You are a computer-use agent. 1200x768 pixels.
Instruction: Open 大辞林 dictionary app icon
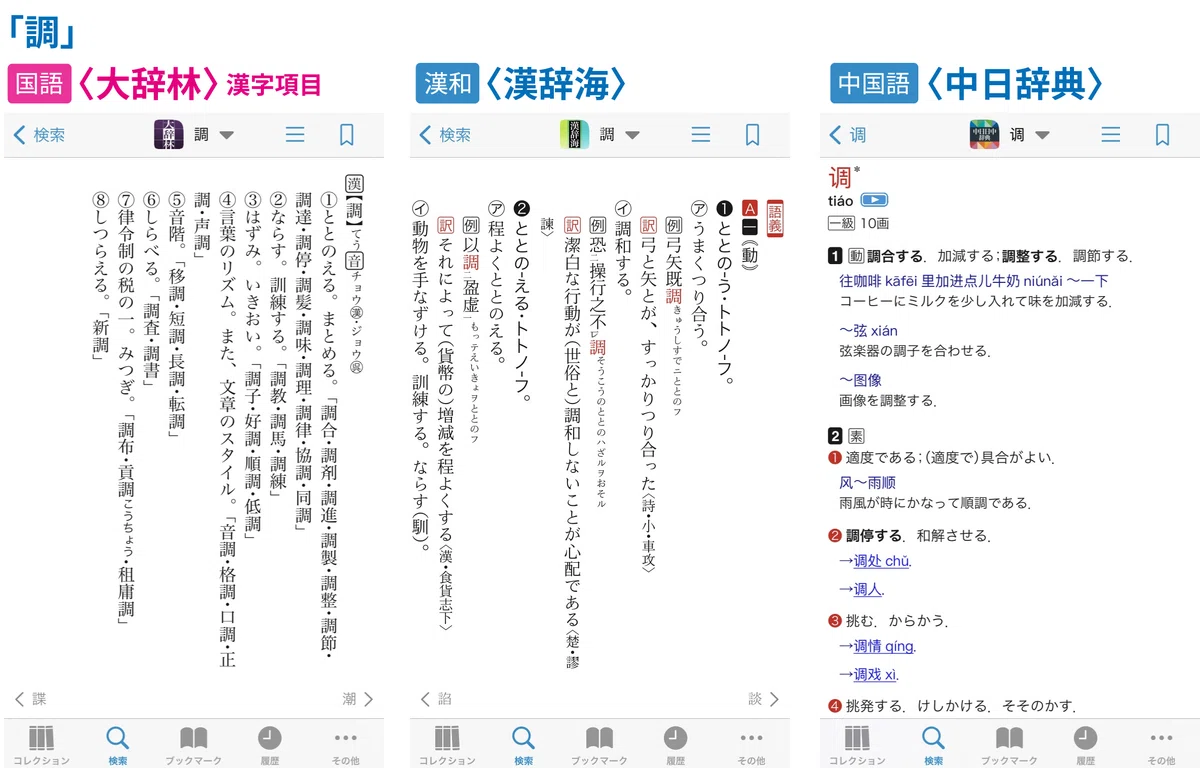[x=168, y=135]
